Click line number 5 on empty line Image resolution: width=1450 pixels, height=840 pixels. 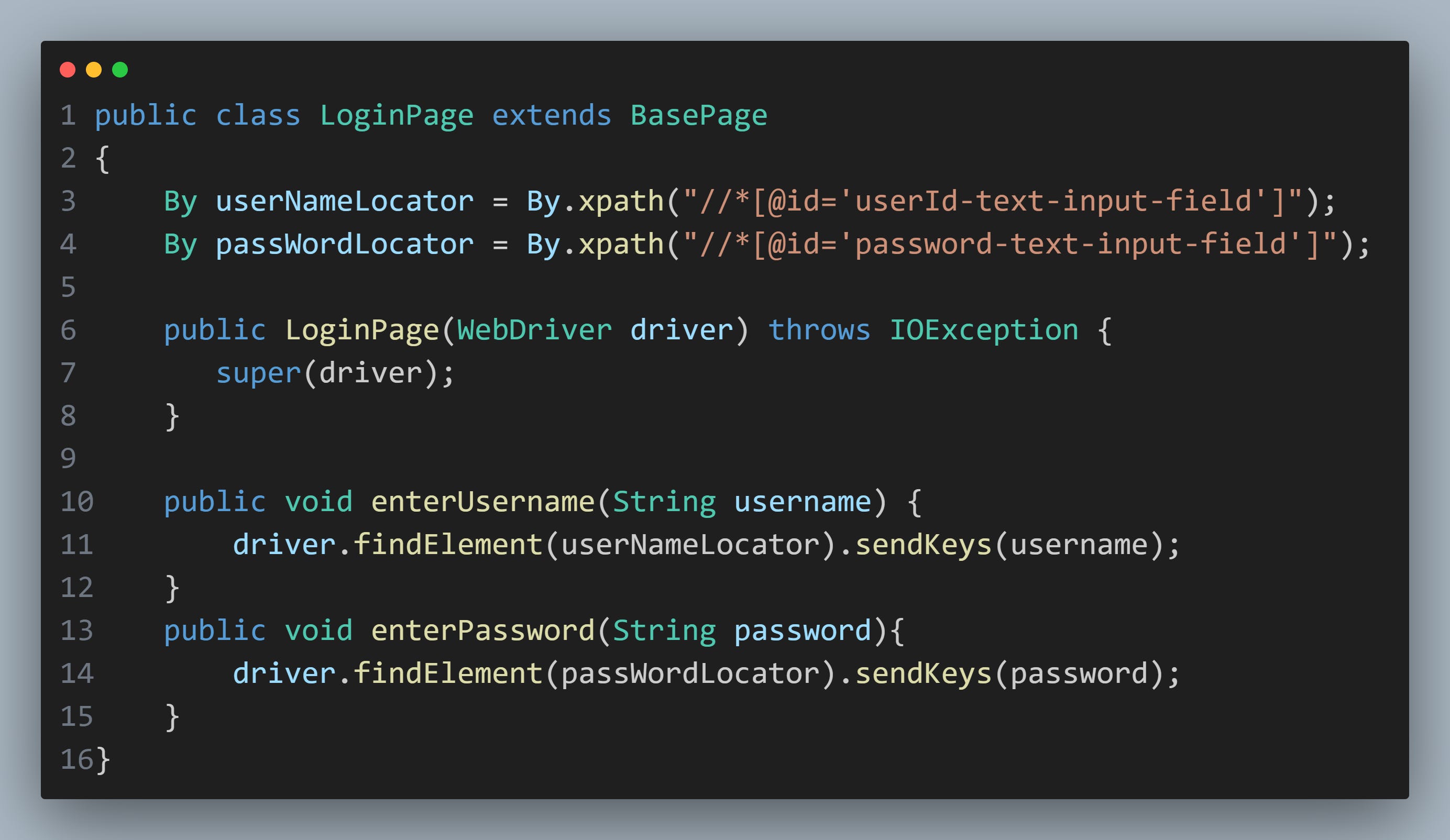(68, 287)
